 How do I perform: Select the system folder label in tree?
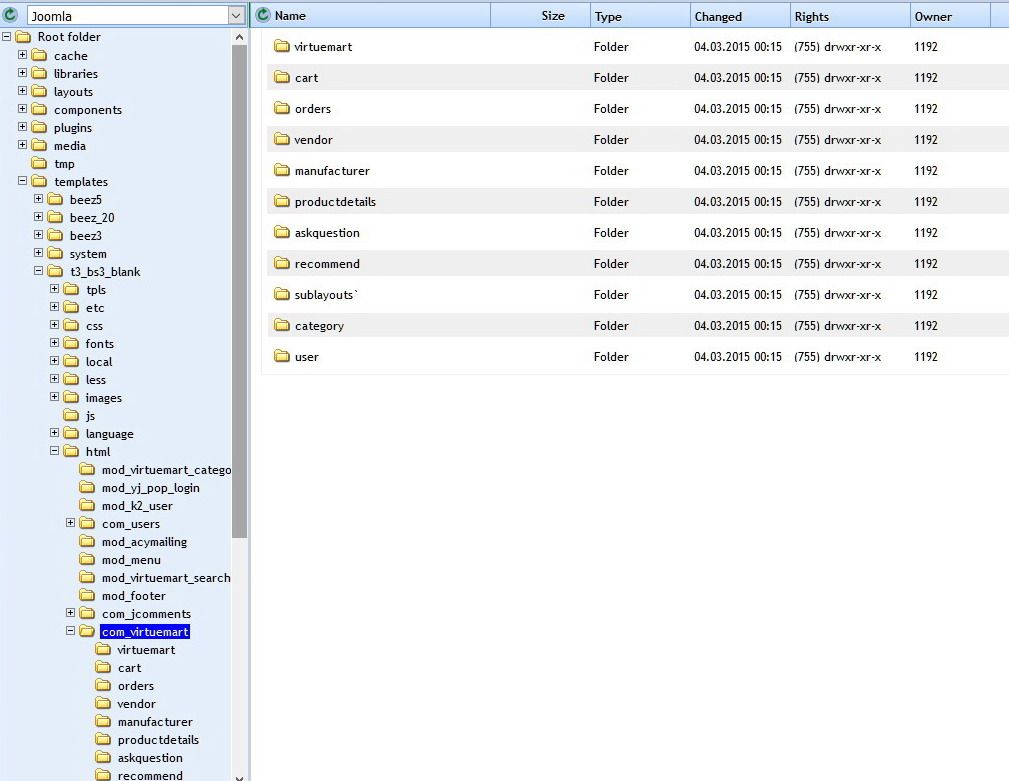[88, 254]
